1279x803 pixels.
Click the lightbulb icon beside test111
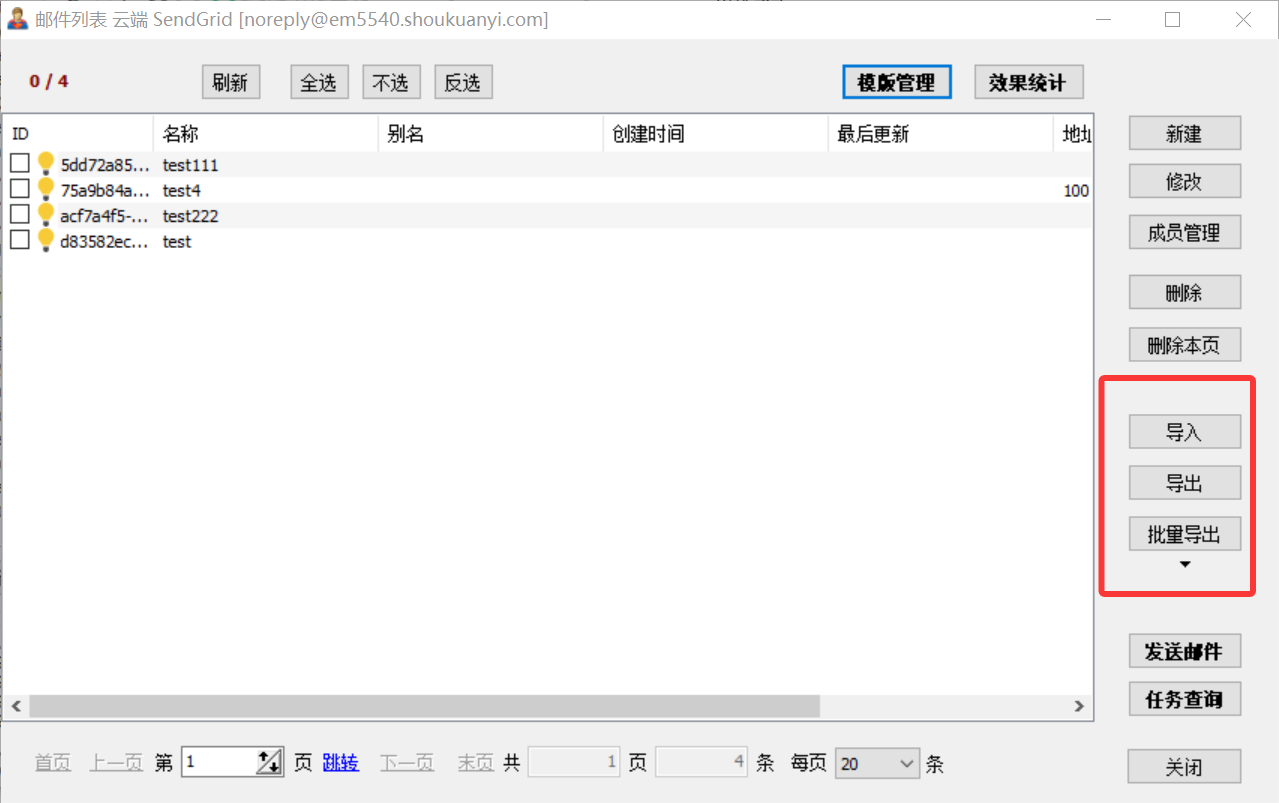(46, 164)
